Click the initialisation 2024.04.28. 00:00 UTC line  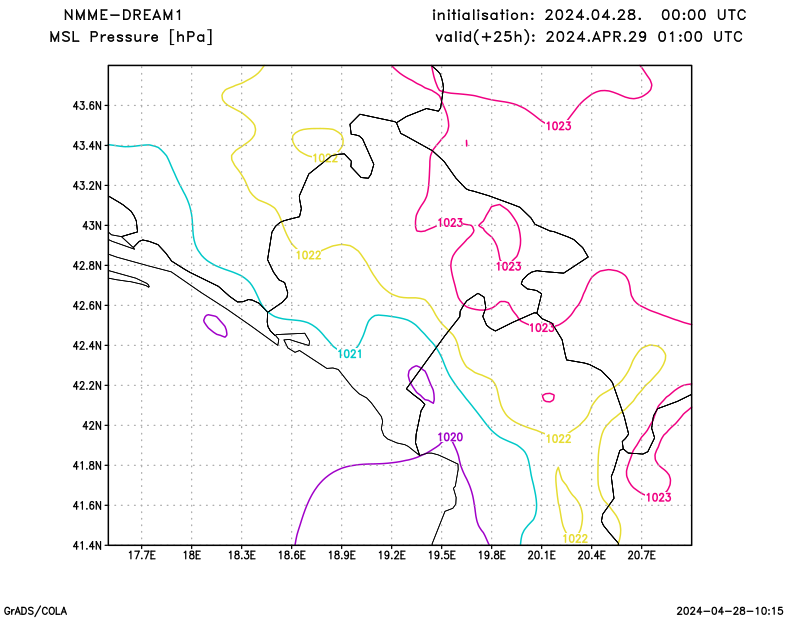coord(589,15)
